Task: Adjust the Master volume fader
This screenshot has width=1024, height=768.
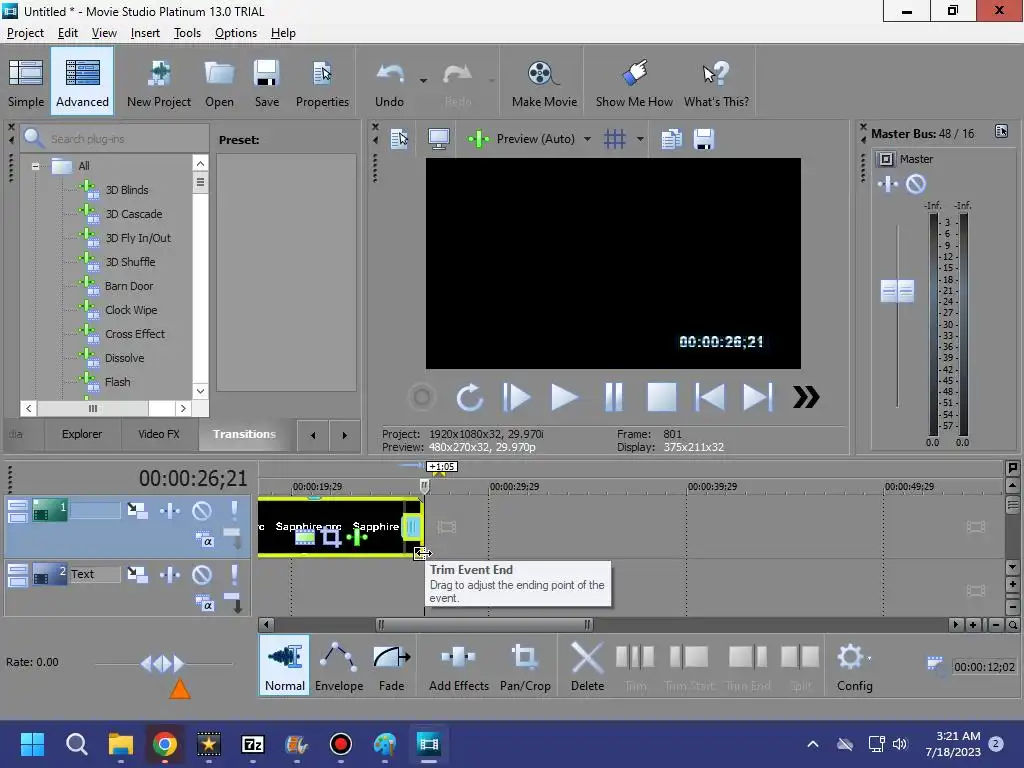Action: tap(897, 291)
